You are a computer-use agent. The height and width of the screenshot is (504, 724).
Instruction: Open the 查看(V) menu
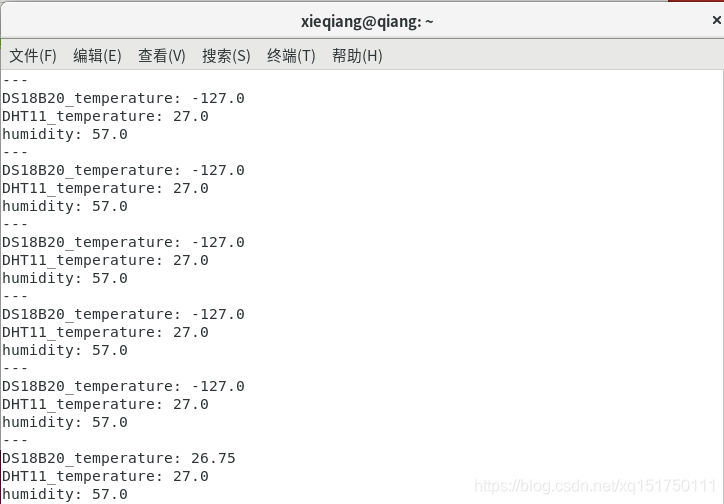click(162, 56)
